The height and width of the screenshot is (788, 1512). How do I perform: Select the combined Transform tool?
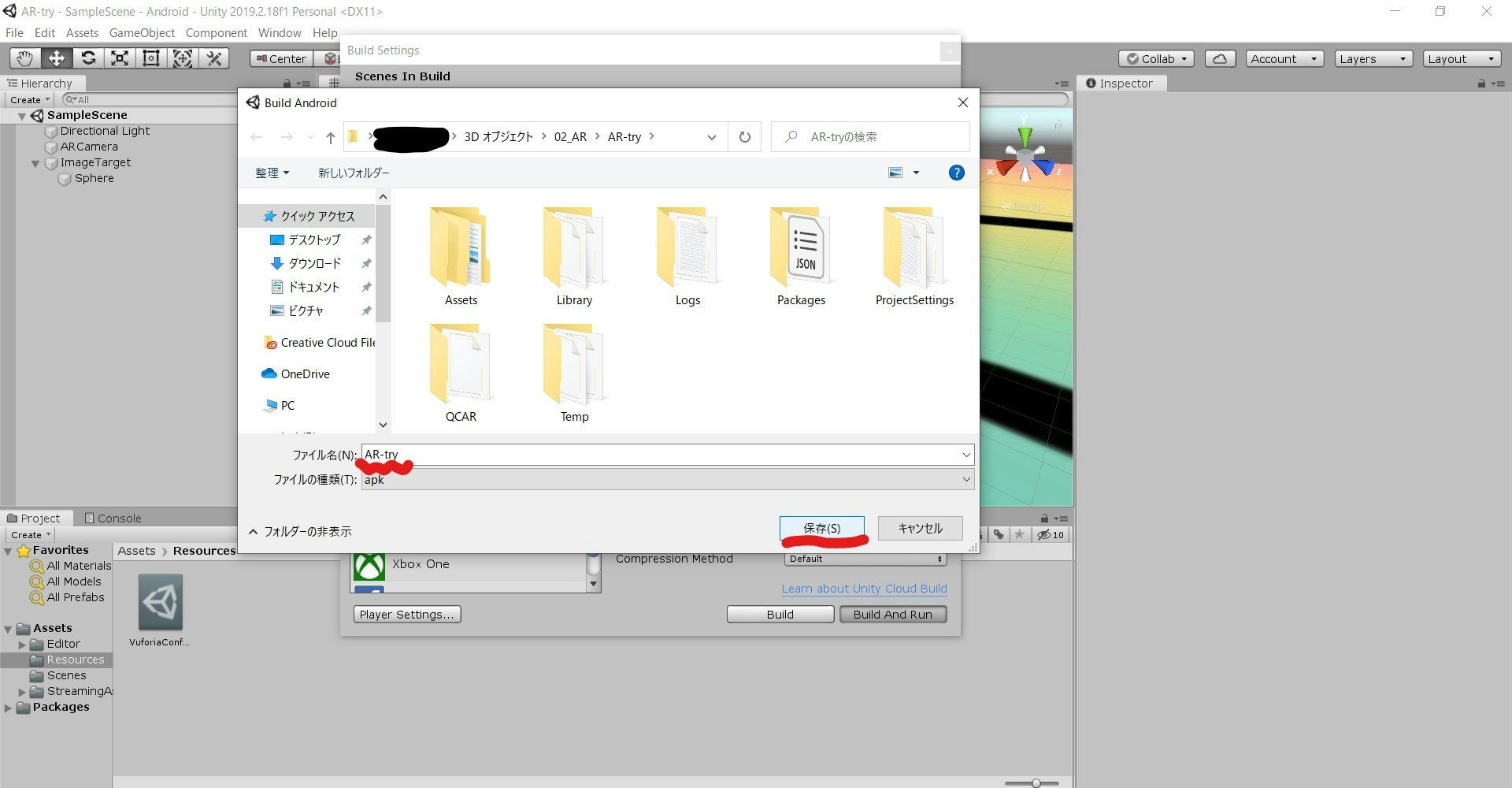[x=183, y=58]
